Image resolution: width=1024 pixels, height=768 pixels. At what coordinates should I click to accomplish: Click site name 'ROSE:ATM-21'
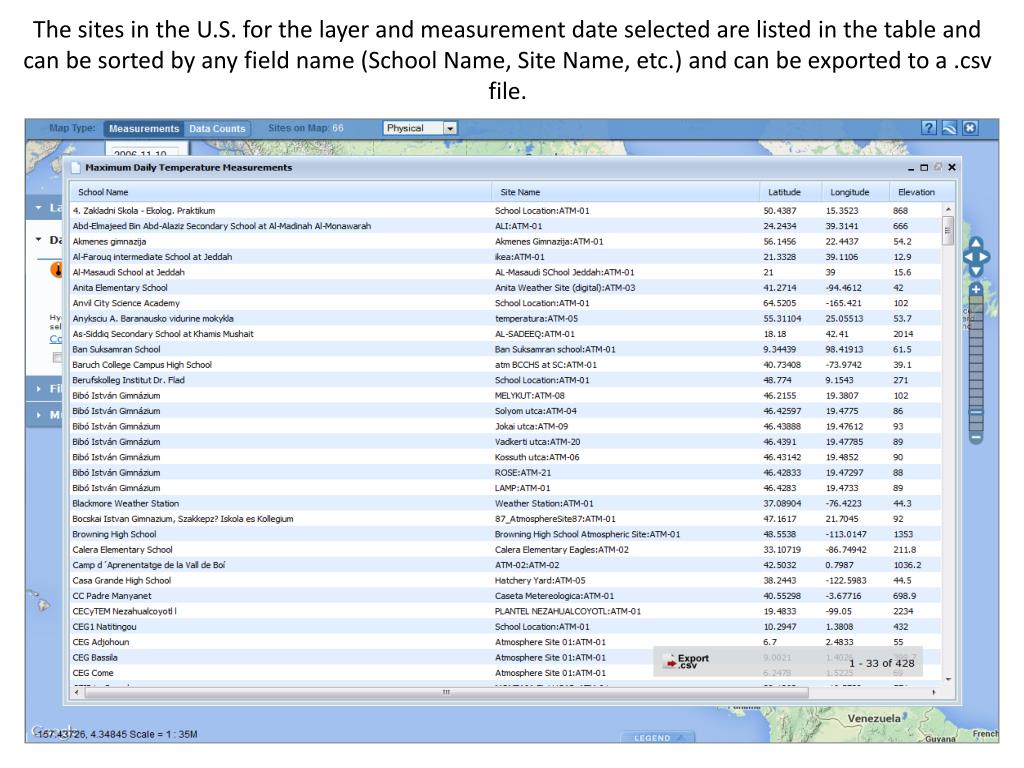coord(522,473)
